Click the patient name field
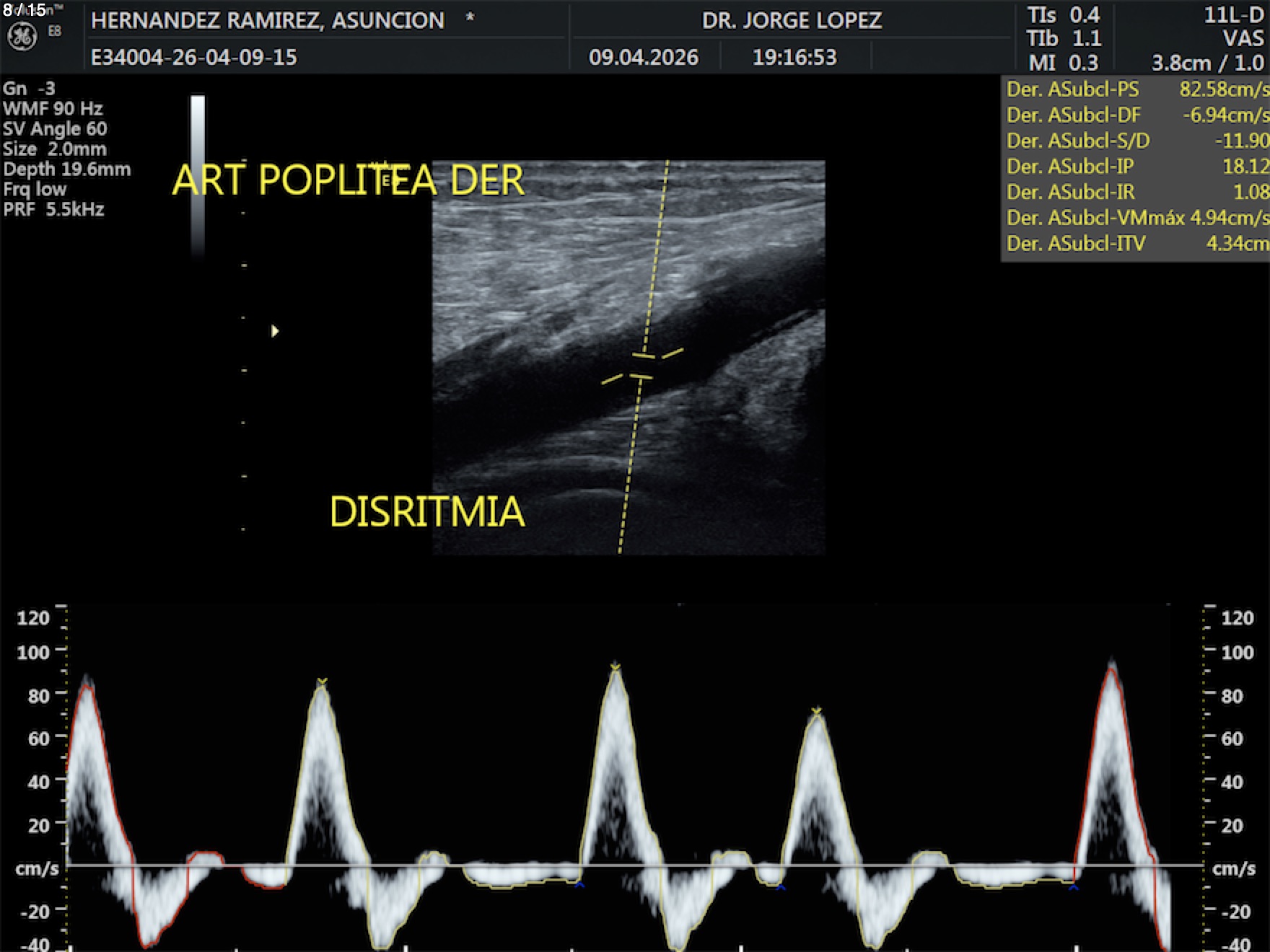Image resolution: width=1270 pixels, height=952 pixels. click(268, 20)
